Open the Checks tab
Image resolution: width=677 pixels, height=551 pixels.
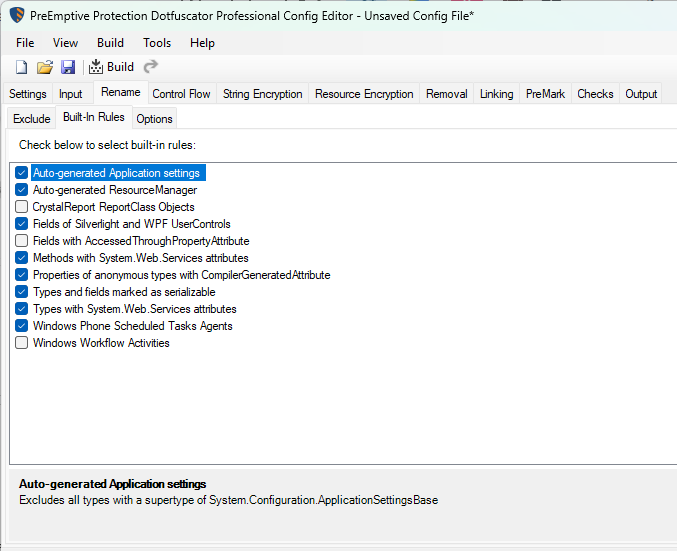[x=595, y=94]
